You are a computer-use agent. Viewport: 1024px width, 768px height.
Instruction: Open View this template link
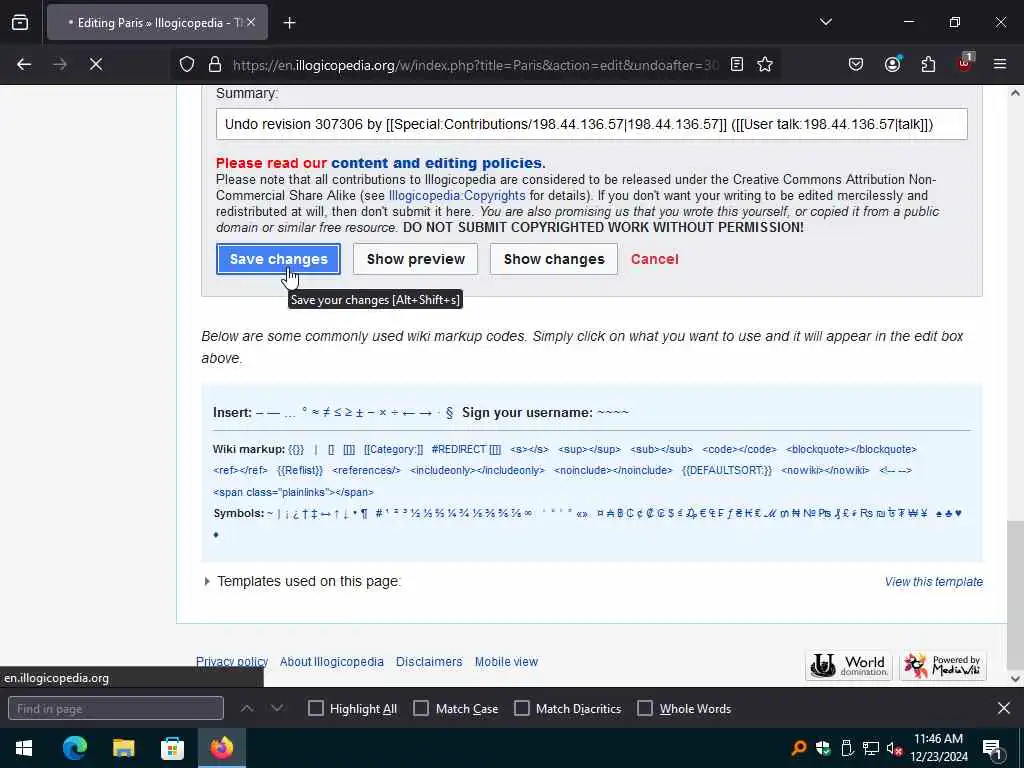pos(934,582)
